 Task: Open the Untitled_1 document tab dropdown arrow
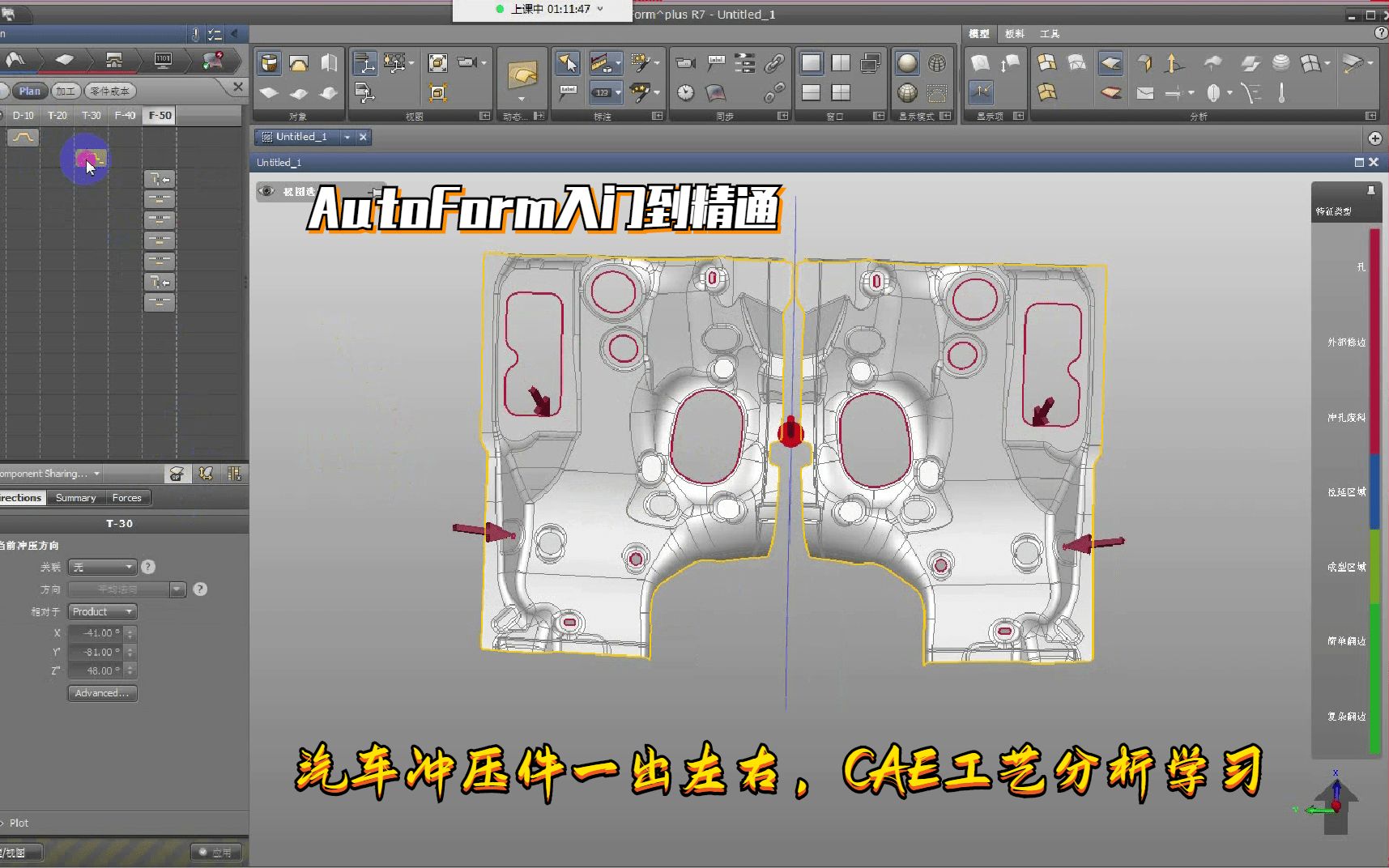[x=347, y=137]
